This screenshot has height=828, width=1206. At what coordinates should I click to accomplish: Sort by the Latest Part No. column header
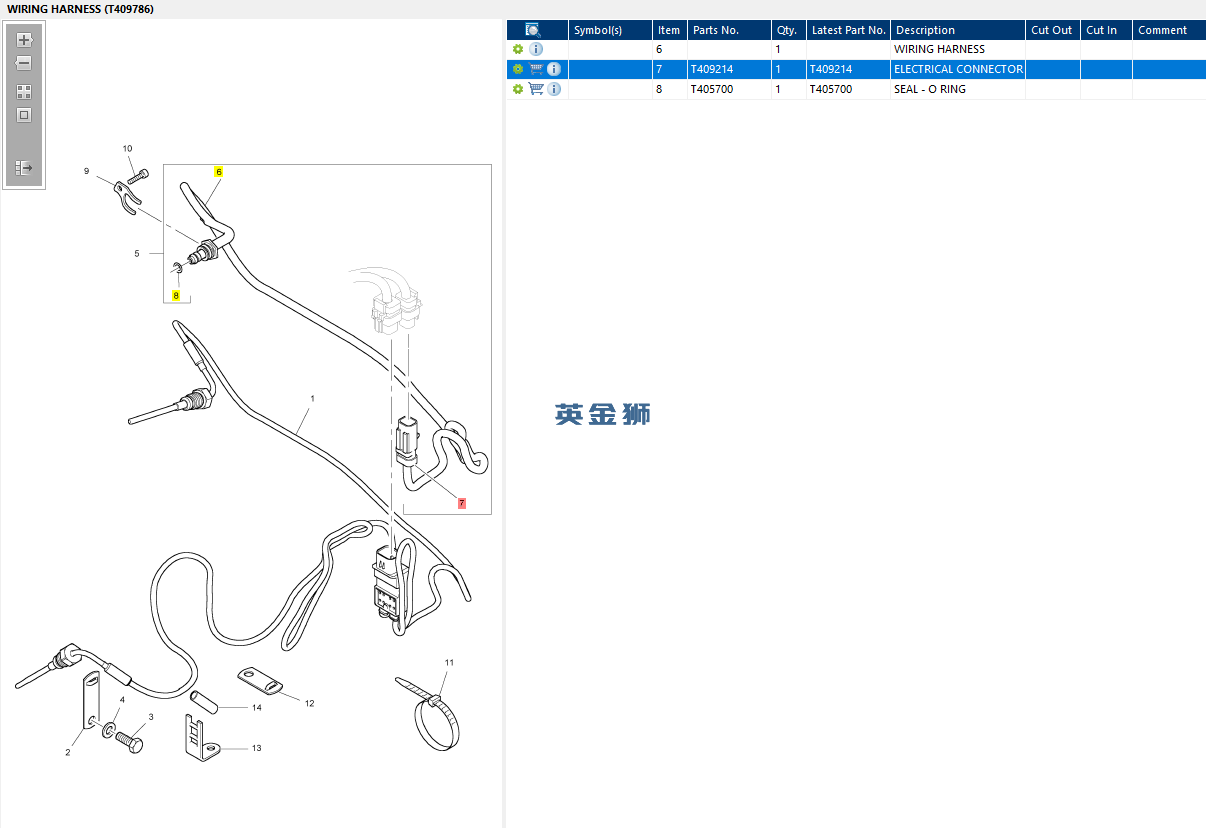[x=848, y=30]
